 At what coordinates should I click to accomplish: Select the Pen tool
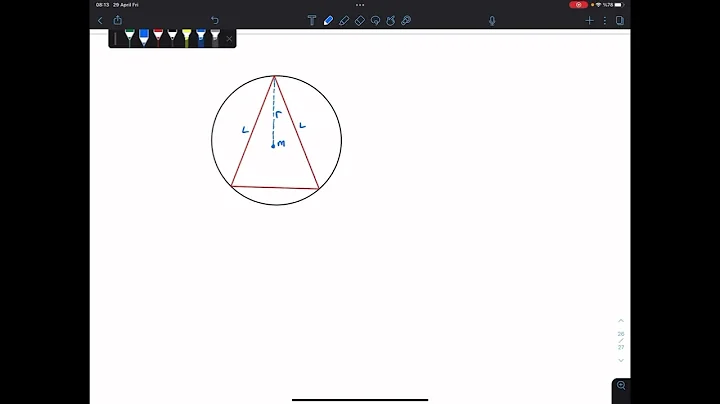[x=328, y=20]
